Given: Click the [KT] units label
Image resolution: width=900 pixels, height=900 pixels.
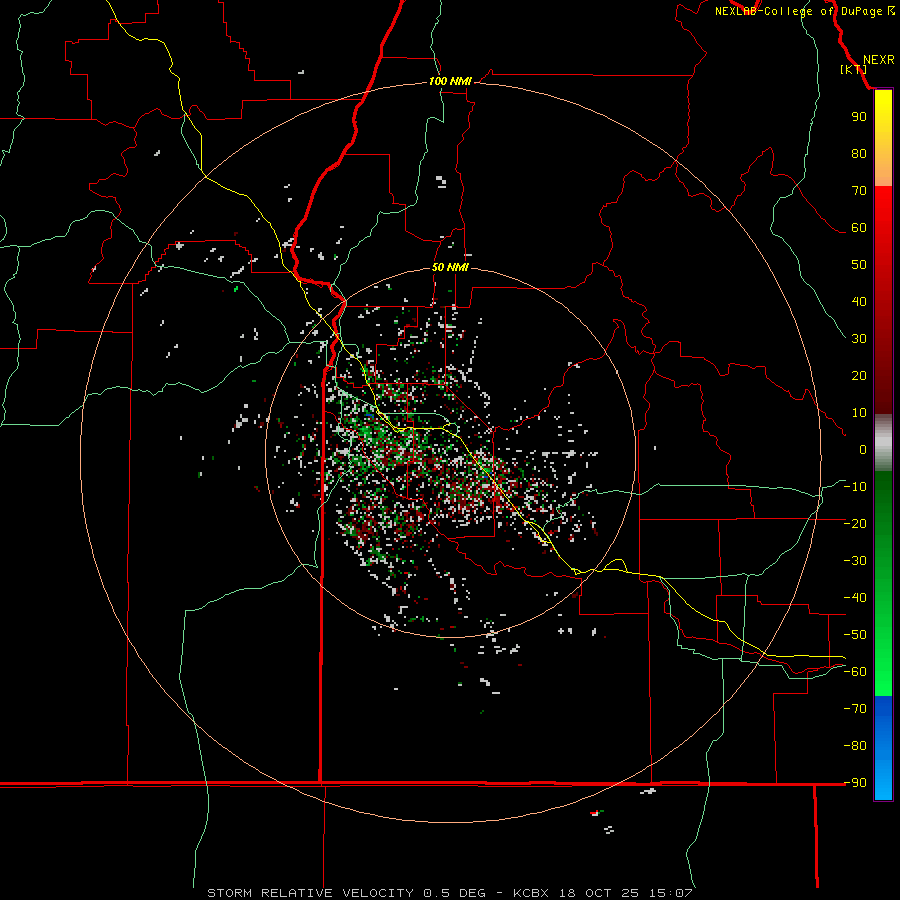Looking at the screenshot, I should click(x=853, y=69).
